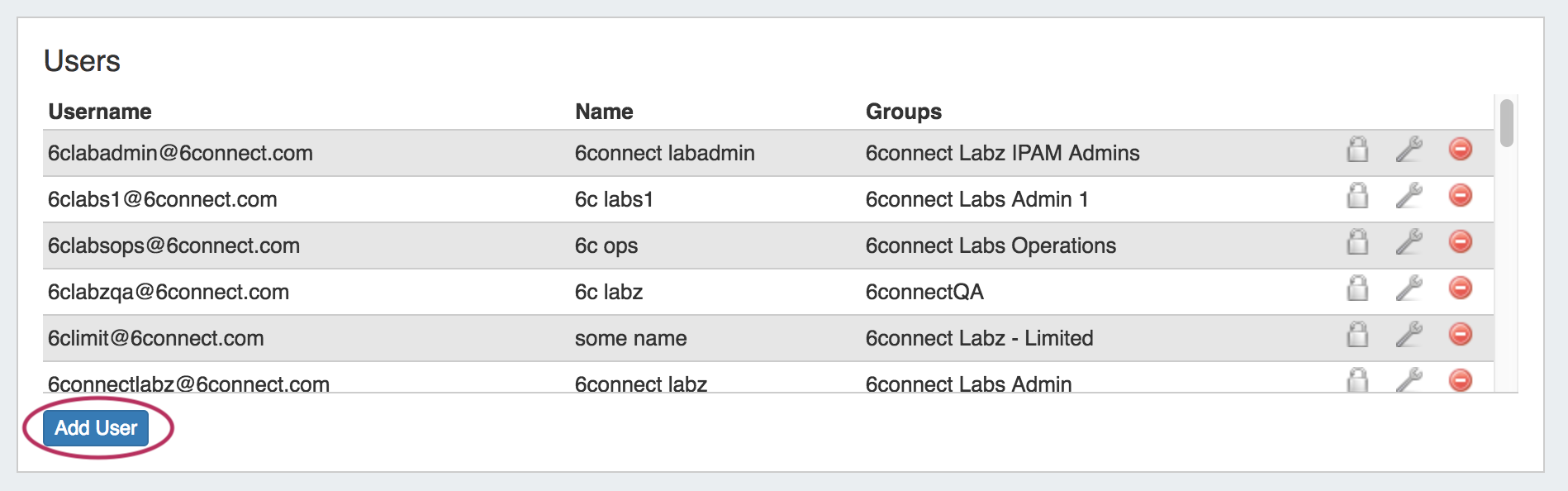The height and width of the screenshot is (491, 1568).
Task: Click lock icon for 6clabadmin@6connect.com
Action: (1357, 150)
